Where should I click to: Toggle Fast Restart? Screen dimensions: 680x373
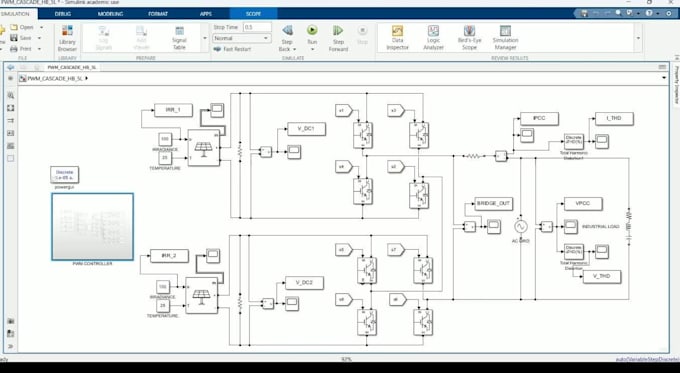point(232,49)
